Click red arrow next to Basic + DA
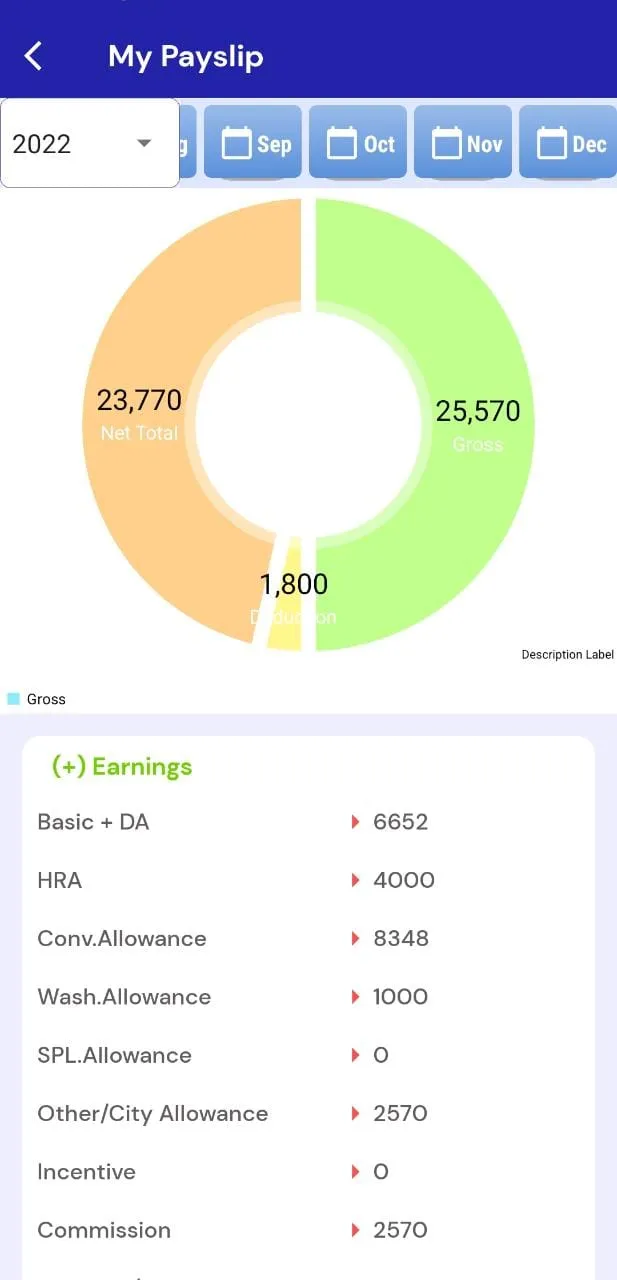 pos(355,822)
